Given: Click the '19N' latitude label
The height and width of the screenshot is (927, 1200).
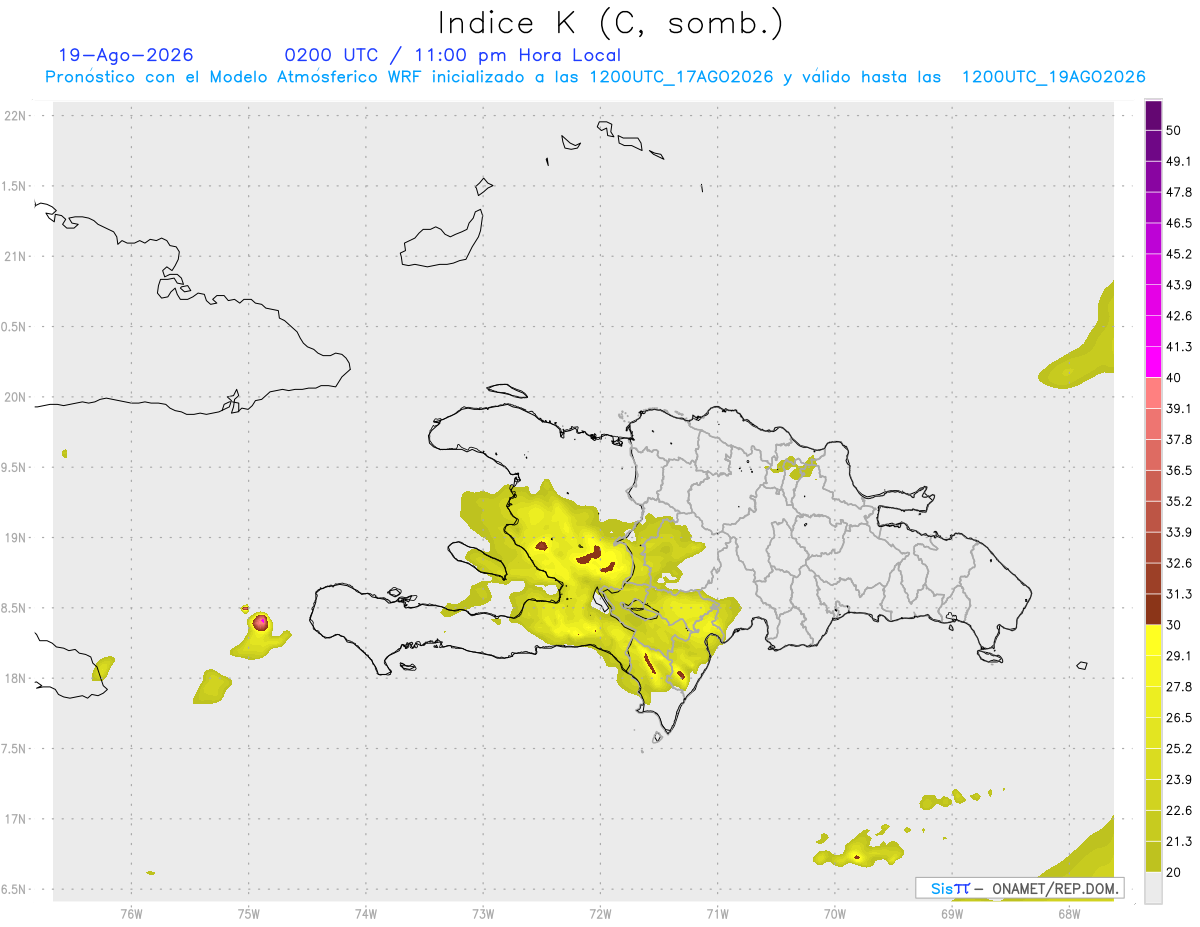Looking at the screenshot, I should point(17,537).
